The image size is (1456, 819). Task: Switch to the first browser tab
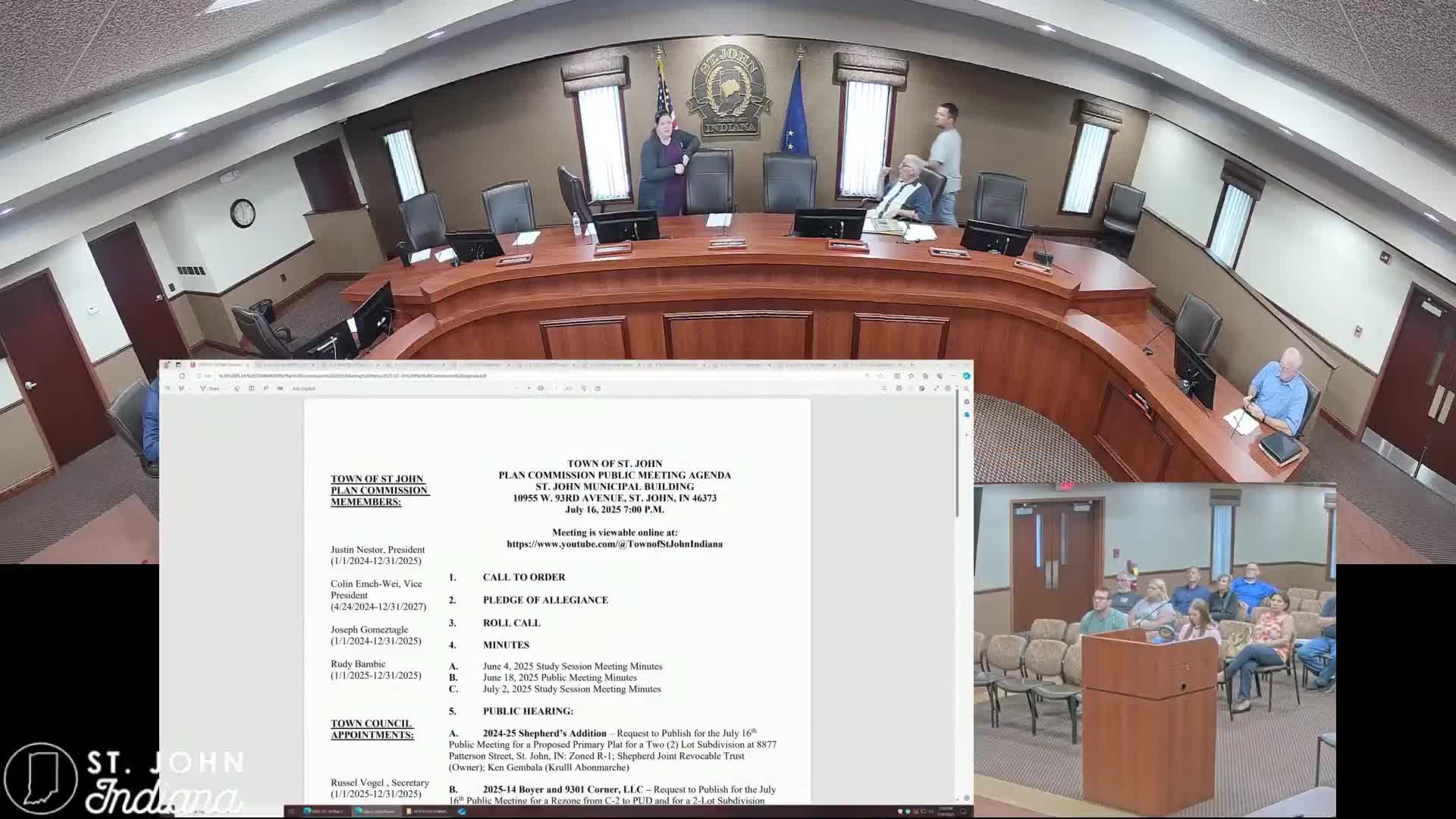(220, 365)
